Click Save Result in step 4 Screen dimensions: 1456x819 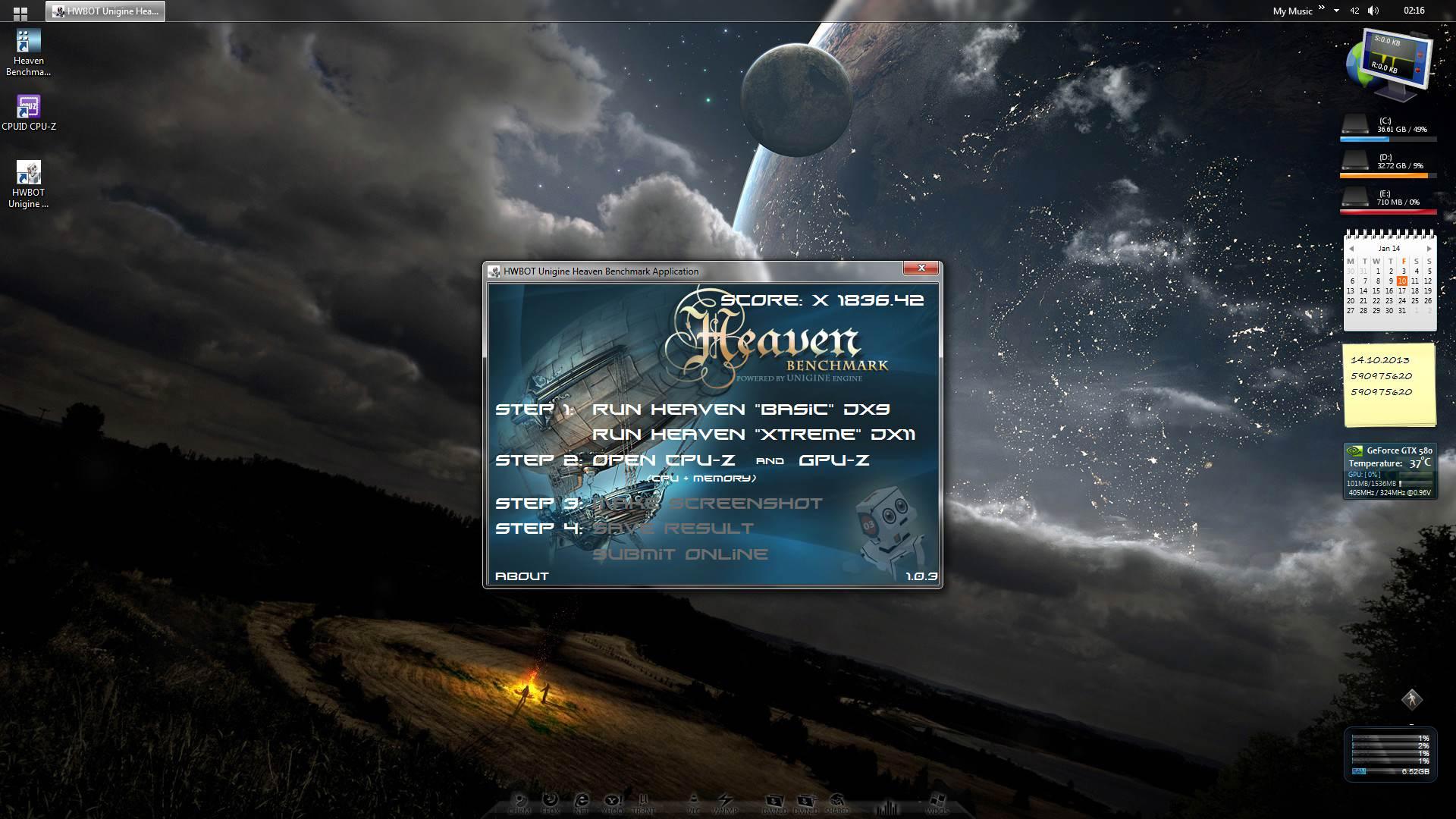point(673,529)
